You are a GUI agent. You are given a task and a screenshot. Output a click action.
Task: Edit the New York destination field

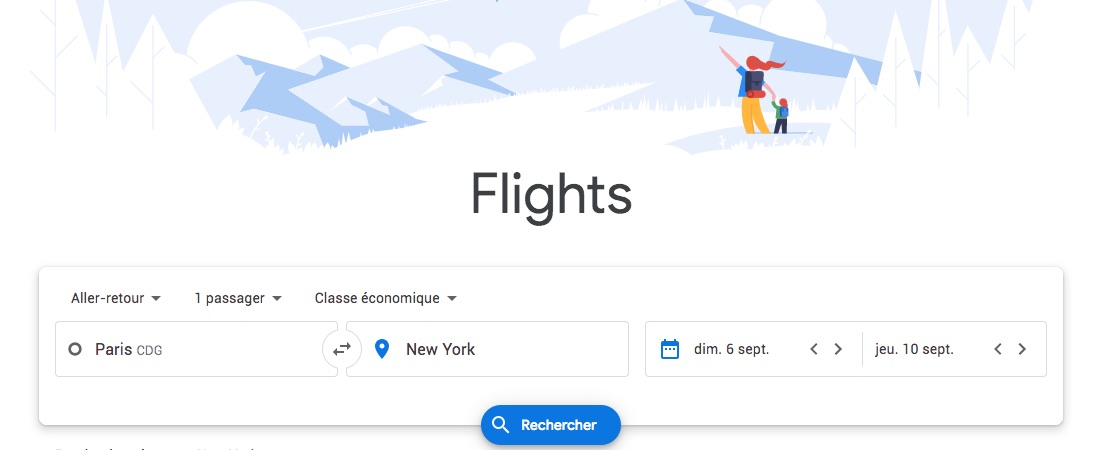click(x=487, y=349)
